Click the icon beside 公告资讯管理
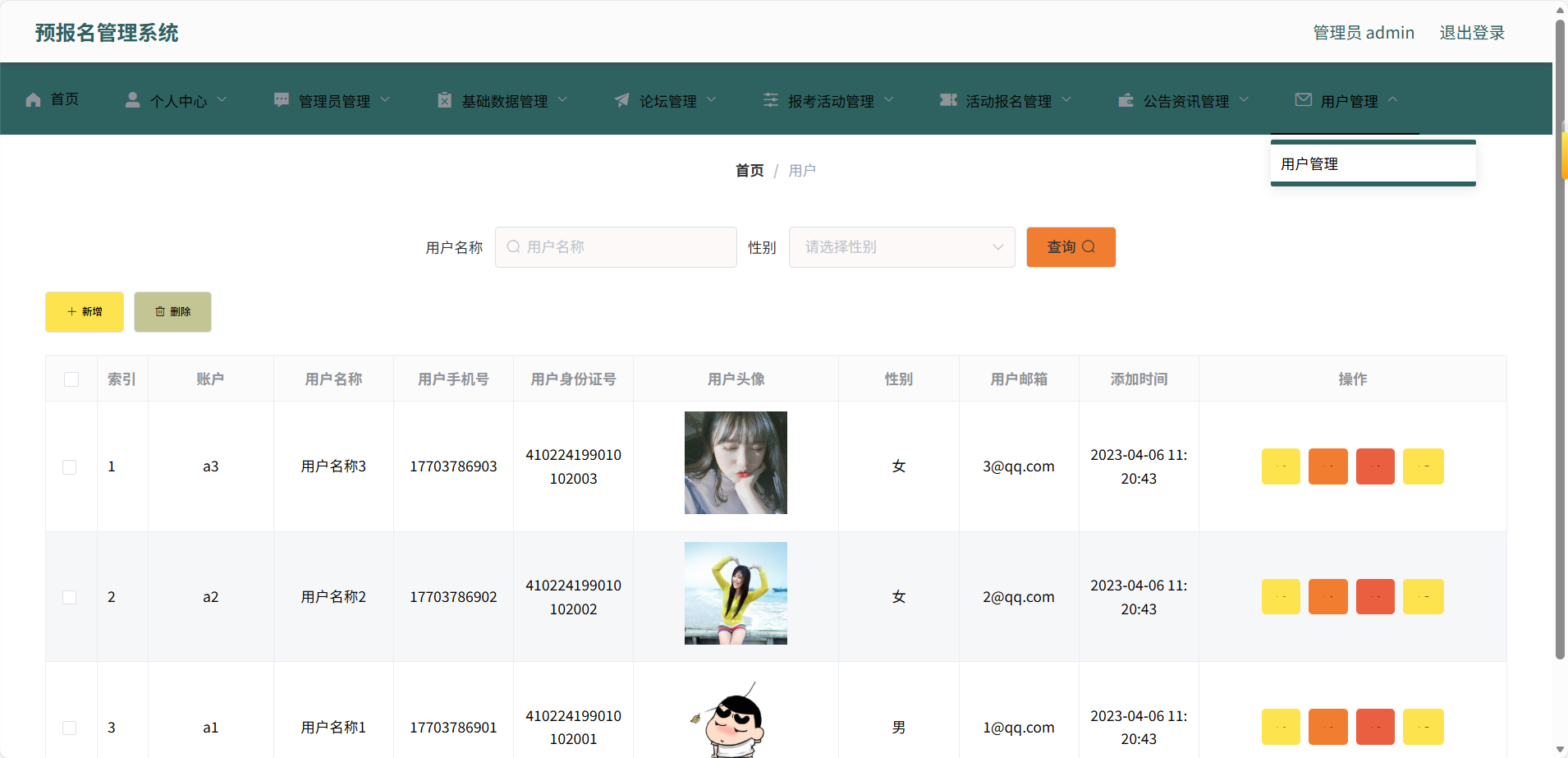Screen dimensions: 1568x758 click(1126, 100)
